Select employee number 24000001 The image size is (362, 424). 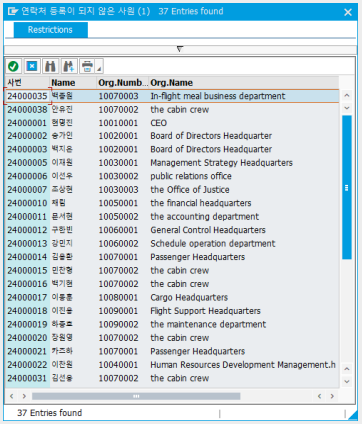[27, 123]
